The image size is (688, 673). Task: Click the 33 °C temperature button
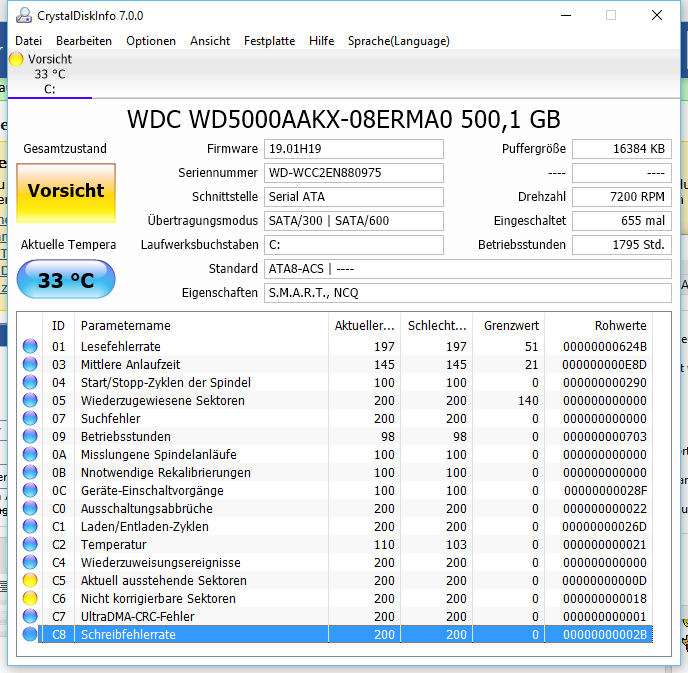(66, 279)
